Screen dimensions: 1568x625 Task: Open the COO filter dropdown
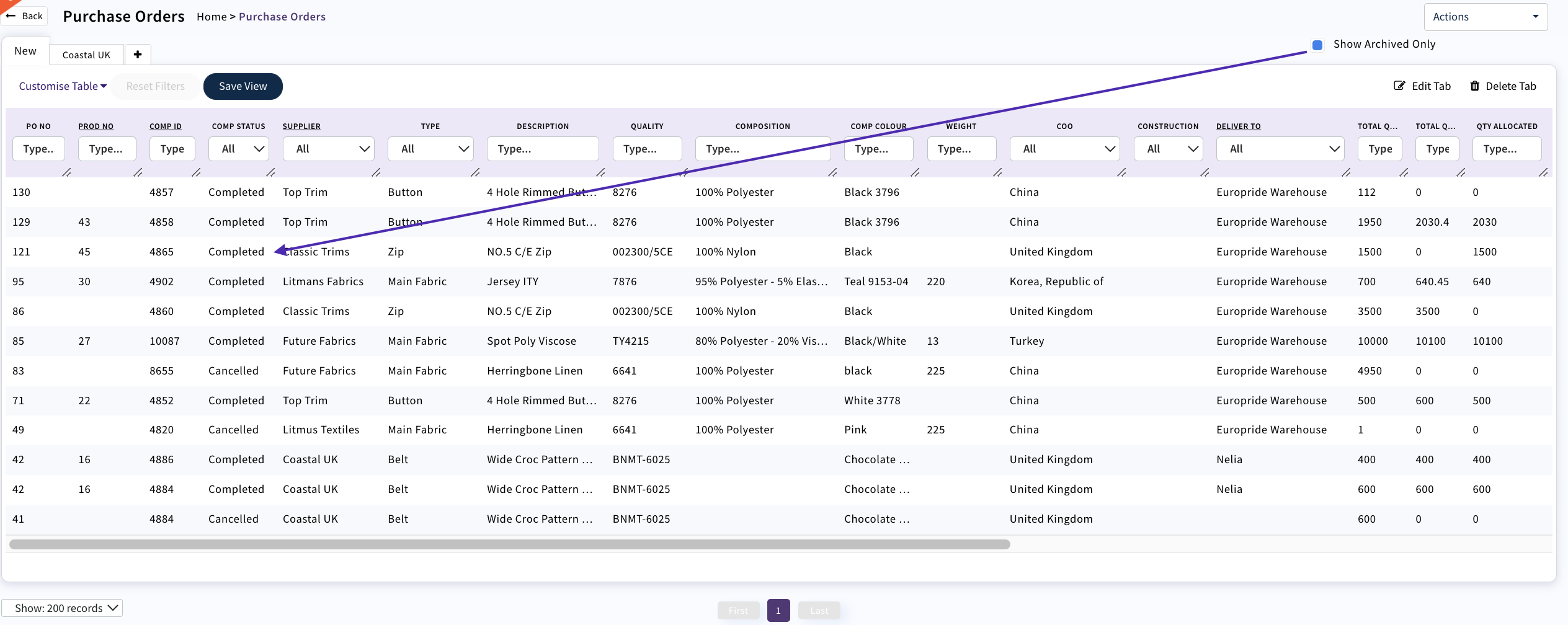[1064, 149]
